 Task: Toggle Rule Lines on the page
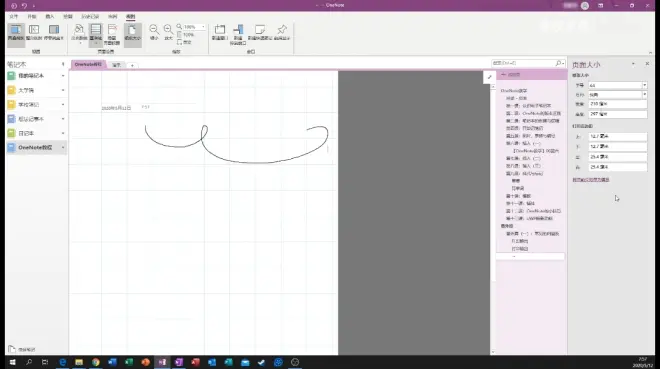coord(96,33)
